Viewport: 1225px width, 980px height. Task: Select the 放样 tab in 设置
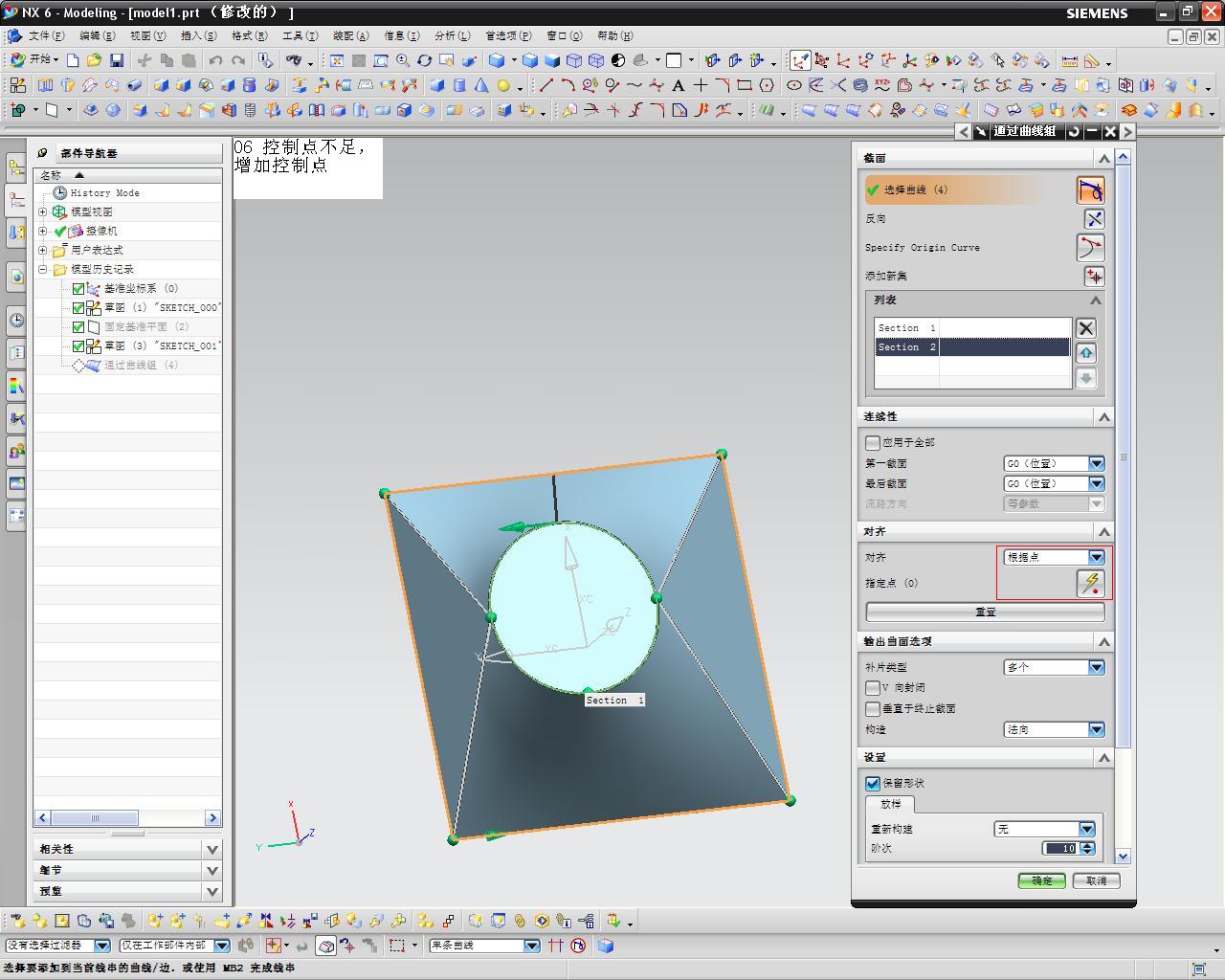(x=890, y=804)
